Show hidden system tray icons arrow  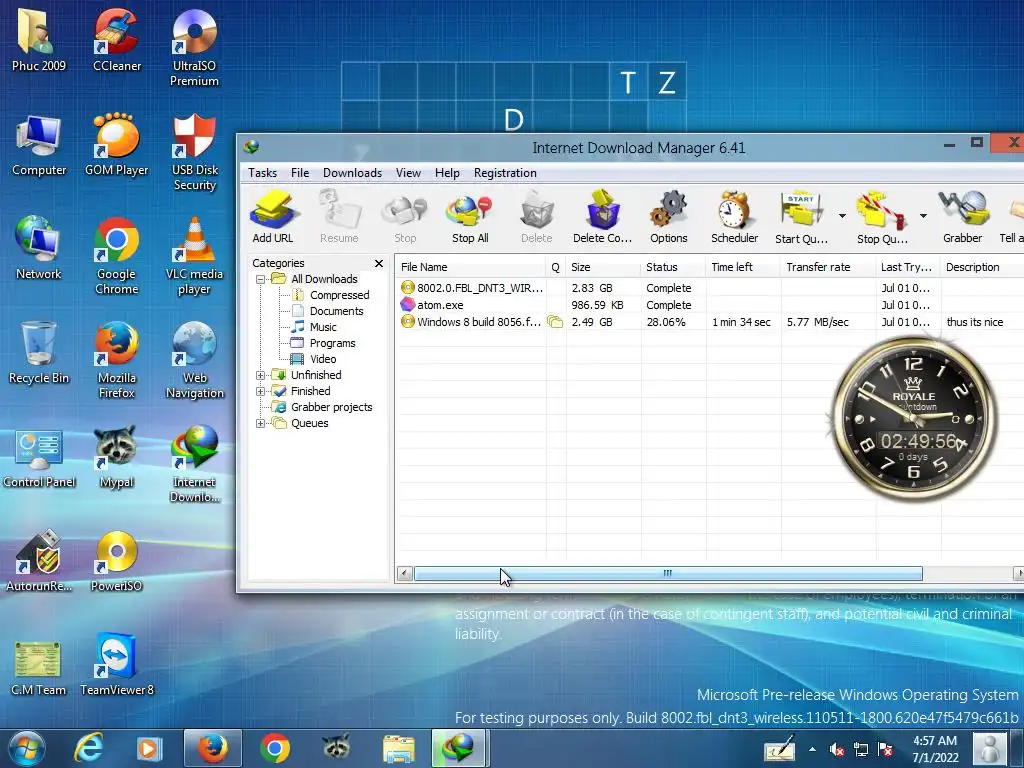[x=812, y=749]
